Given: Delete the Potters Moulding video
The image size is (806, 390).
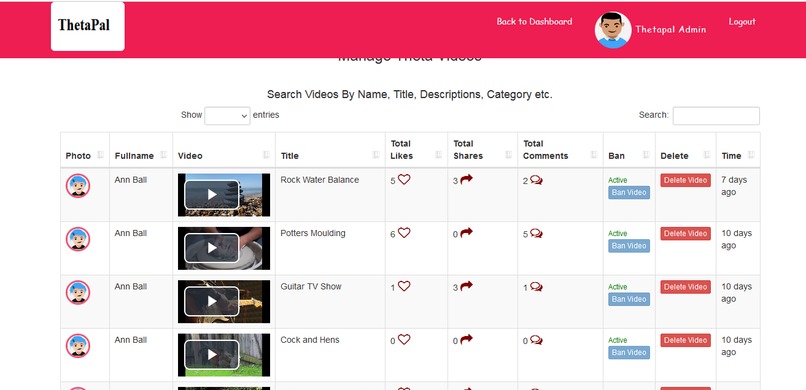Looking at the screenshot, I should pos(685,234).
